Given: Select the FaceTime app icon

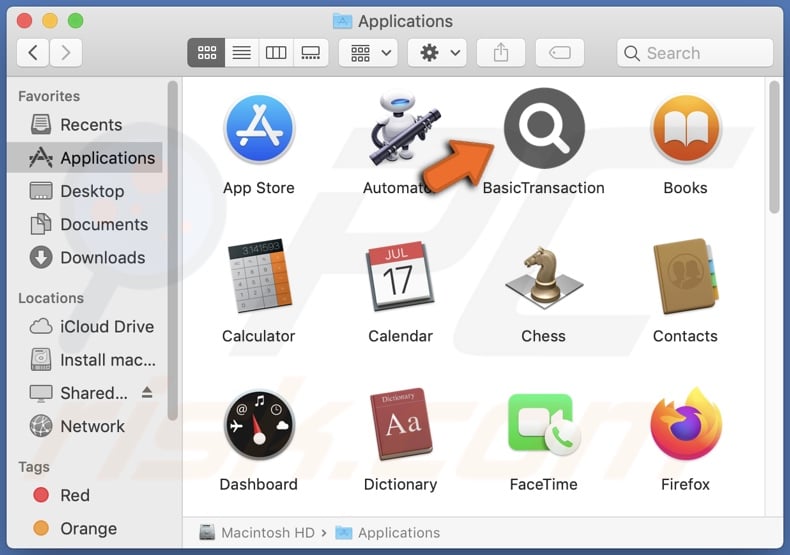Looking at the screenshot, I should [x=544, y=424].
